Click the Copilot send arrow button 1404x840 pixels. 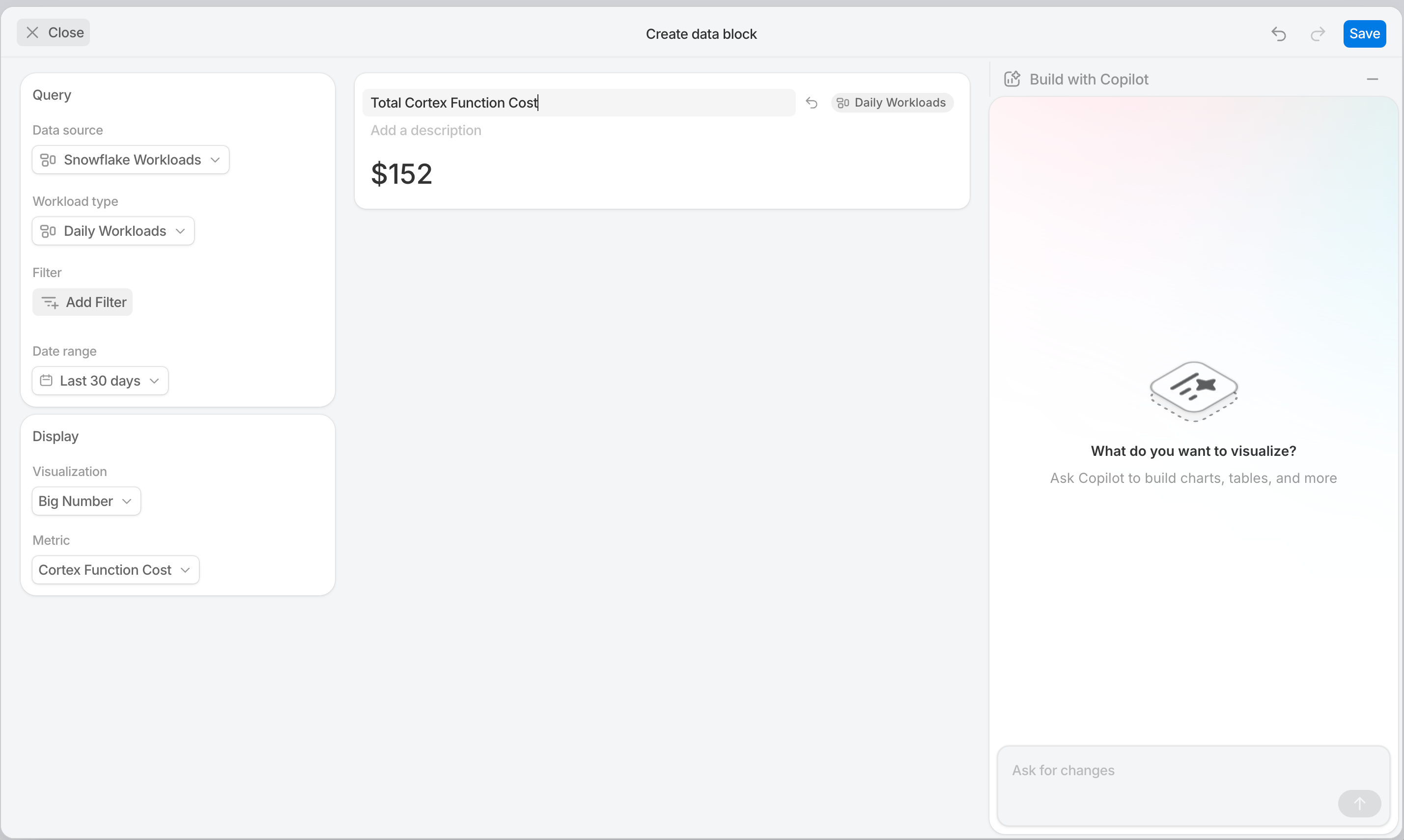click(x=1359, y=803)
